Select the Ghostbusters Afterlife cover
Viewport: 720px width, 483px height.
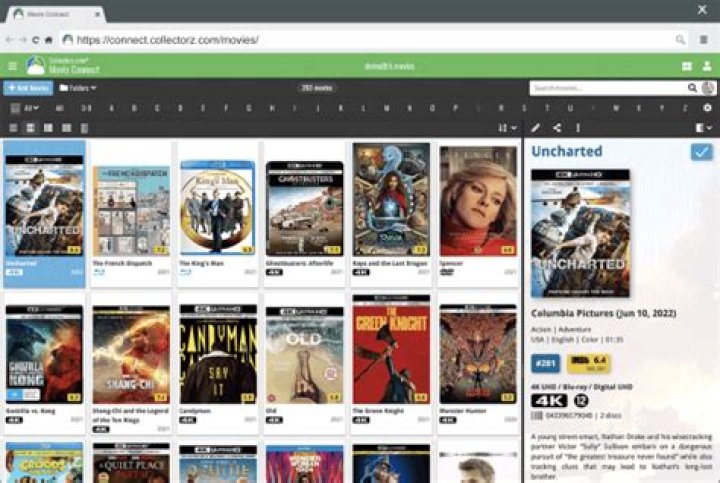304,208
